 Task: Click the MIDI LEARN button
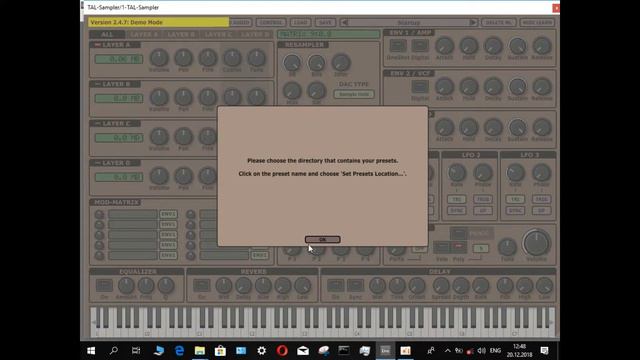click(537, 22)
